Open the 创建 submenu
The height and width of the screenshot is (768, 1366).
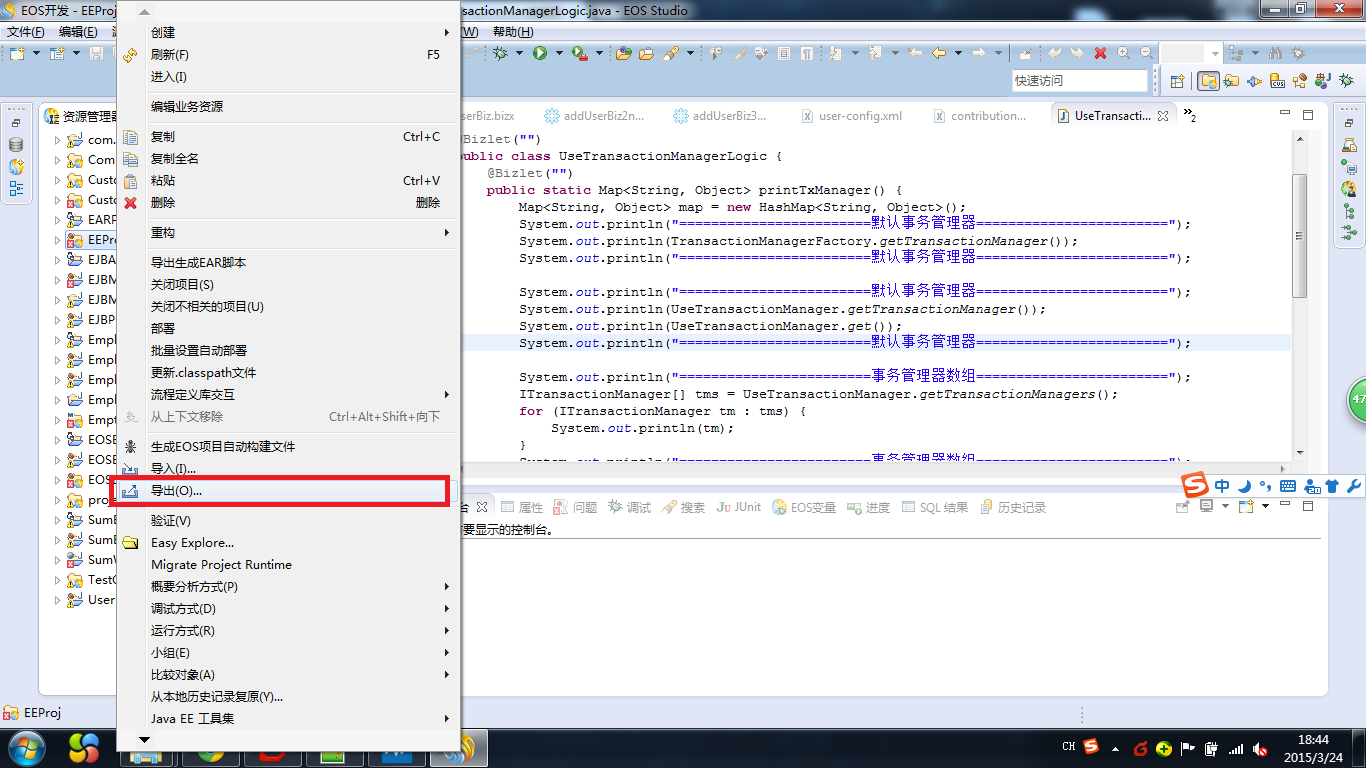pos(288,33)
